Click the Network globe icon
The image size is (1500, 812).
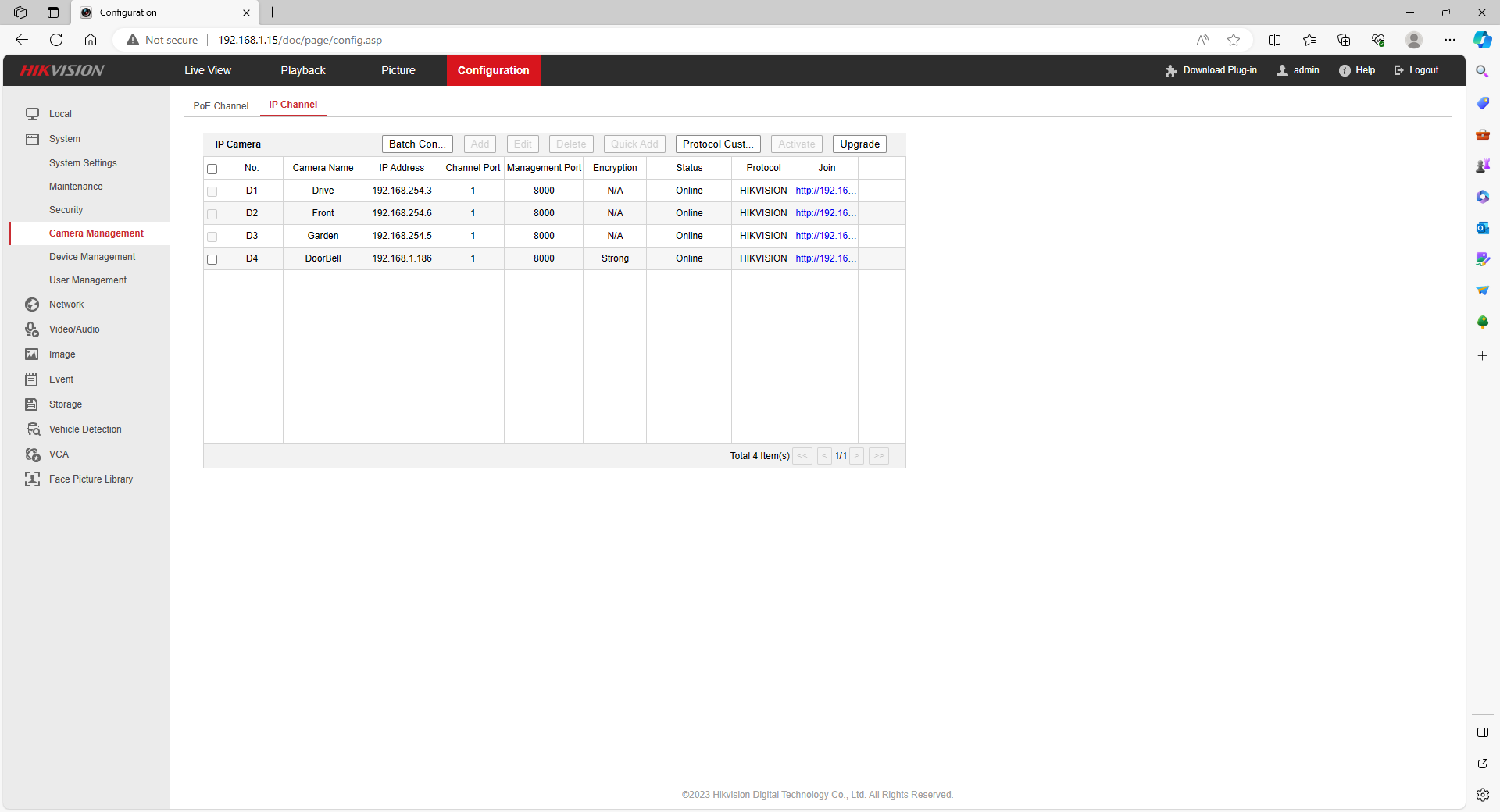point(32,304)
